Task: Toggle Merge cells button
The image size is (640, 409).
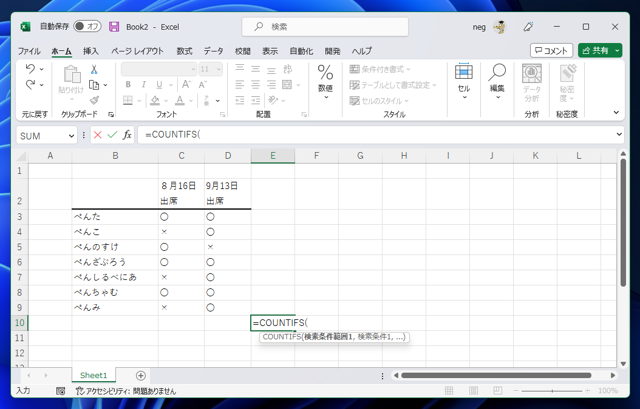Action: (287, 84)
